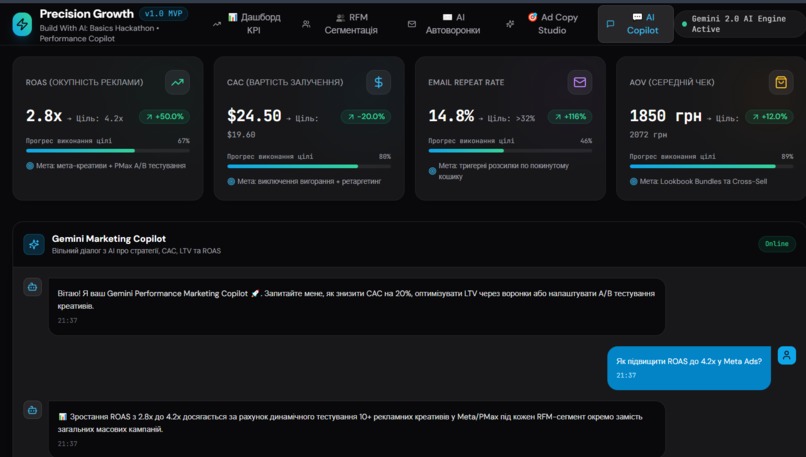Click the chat icon in AI Copilot tab
806x457 pixels.
click(610, 24)
